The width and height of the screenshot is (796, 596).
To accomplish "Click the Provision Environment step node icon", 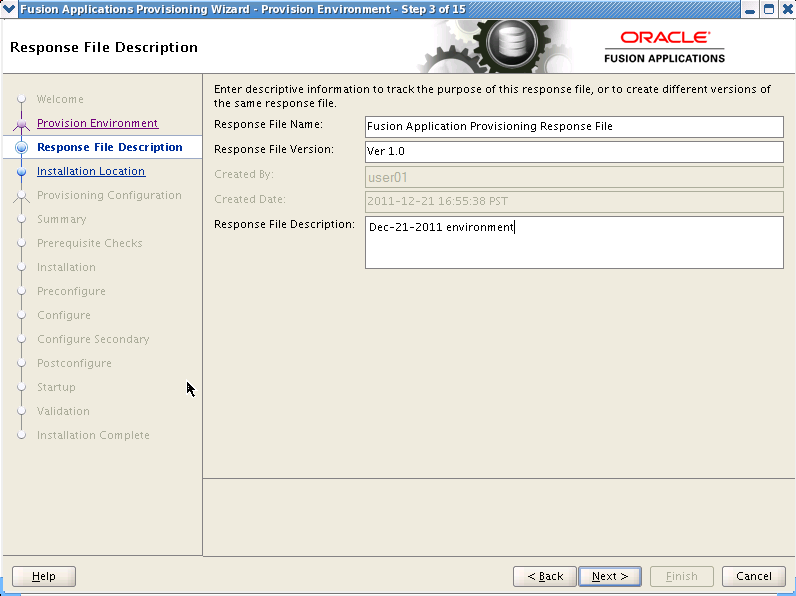I will [x=21, y=123].
